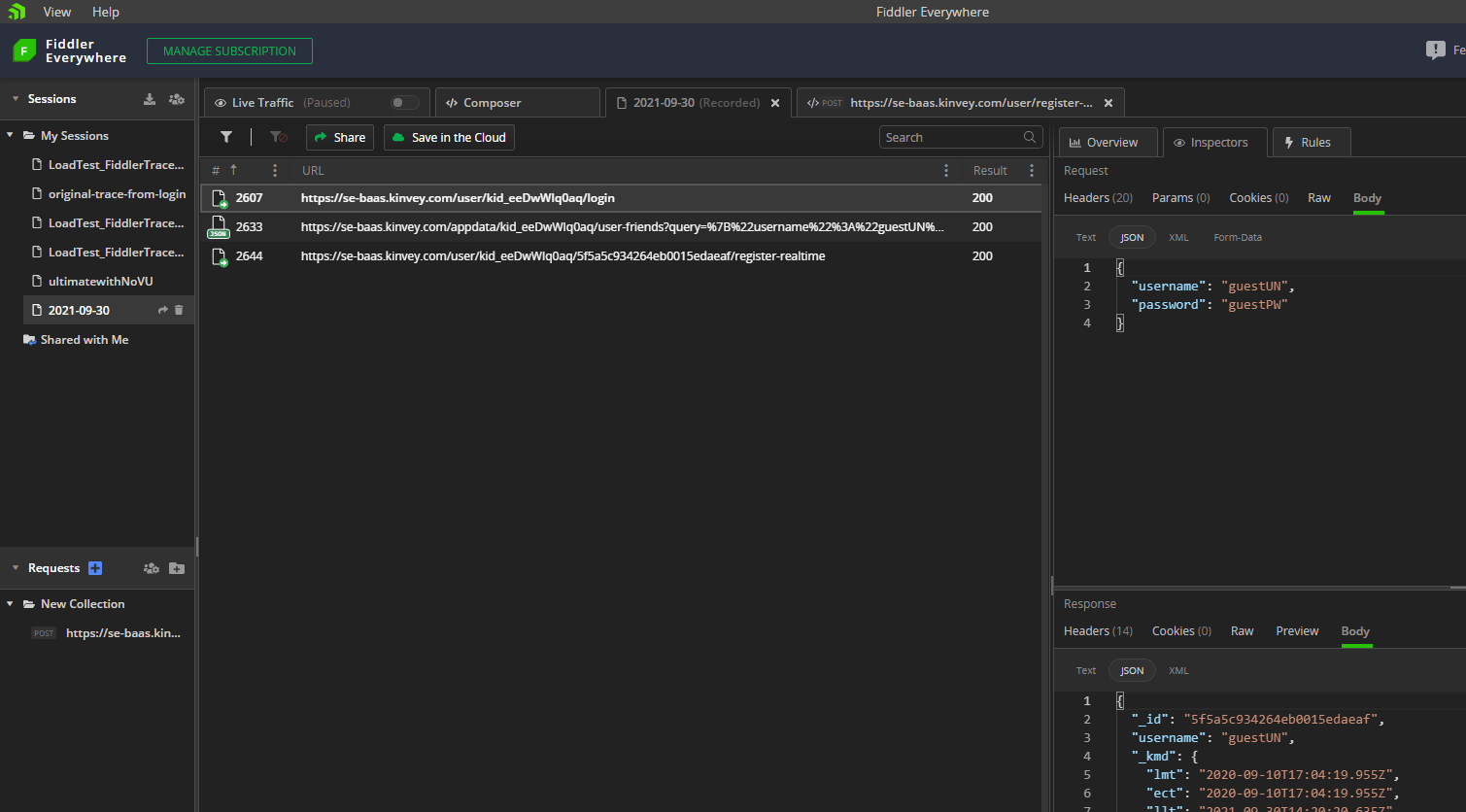Click the JSON icon for request 2633

tap(219, 227)
